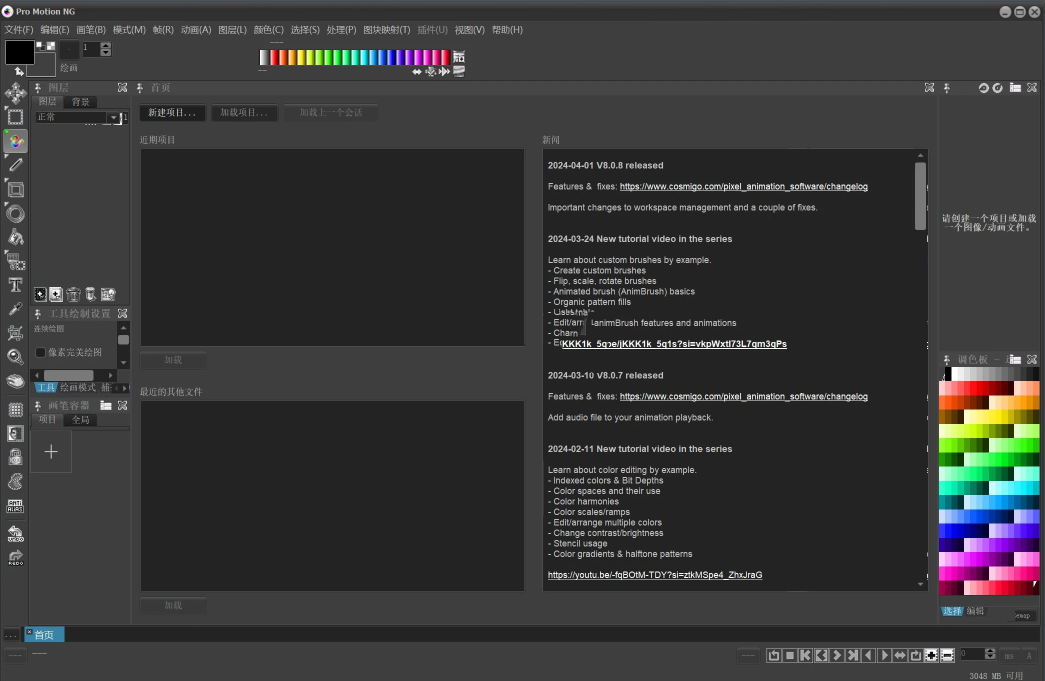Increase the frame number stepper

pyautogui.click(x=990, y=652)
